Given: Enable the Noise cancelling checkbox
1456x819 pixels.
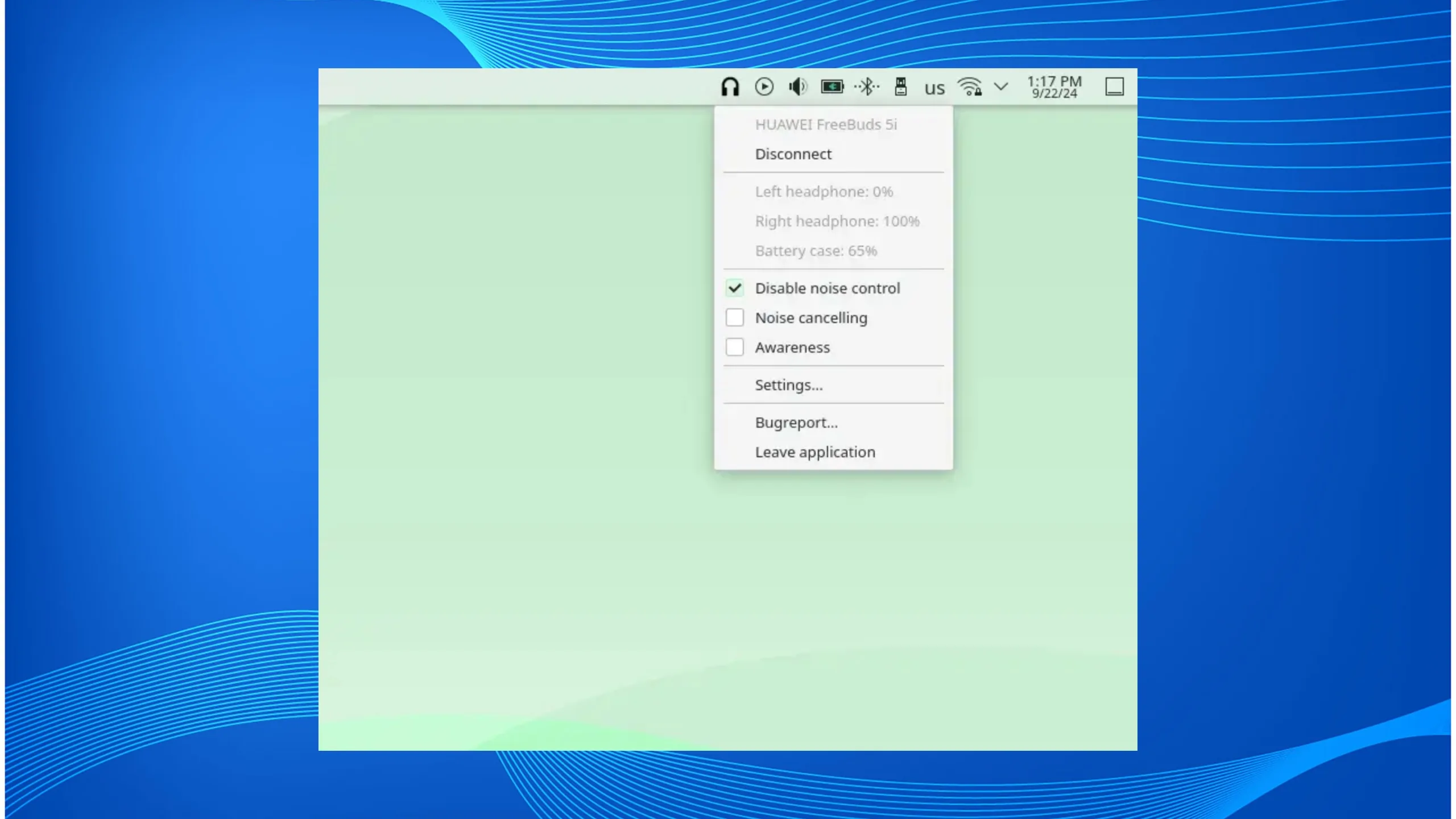Looking at the screenshot, I should coord(735,318).
